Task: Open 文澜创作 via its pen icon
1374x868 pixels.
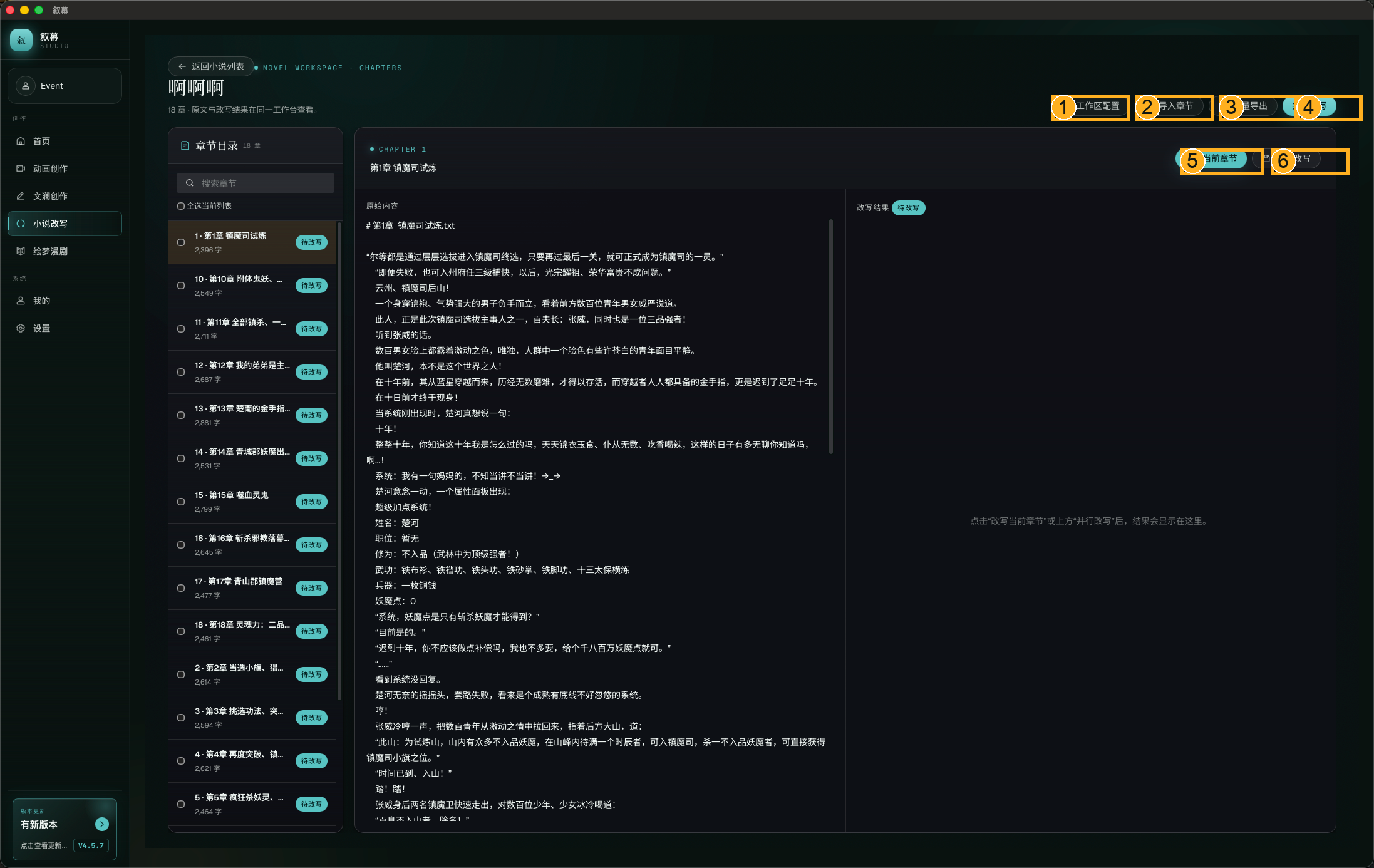Action: [21, 196]
